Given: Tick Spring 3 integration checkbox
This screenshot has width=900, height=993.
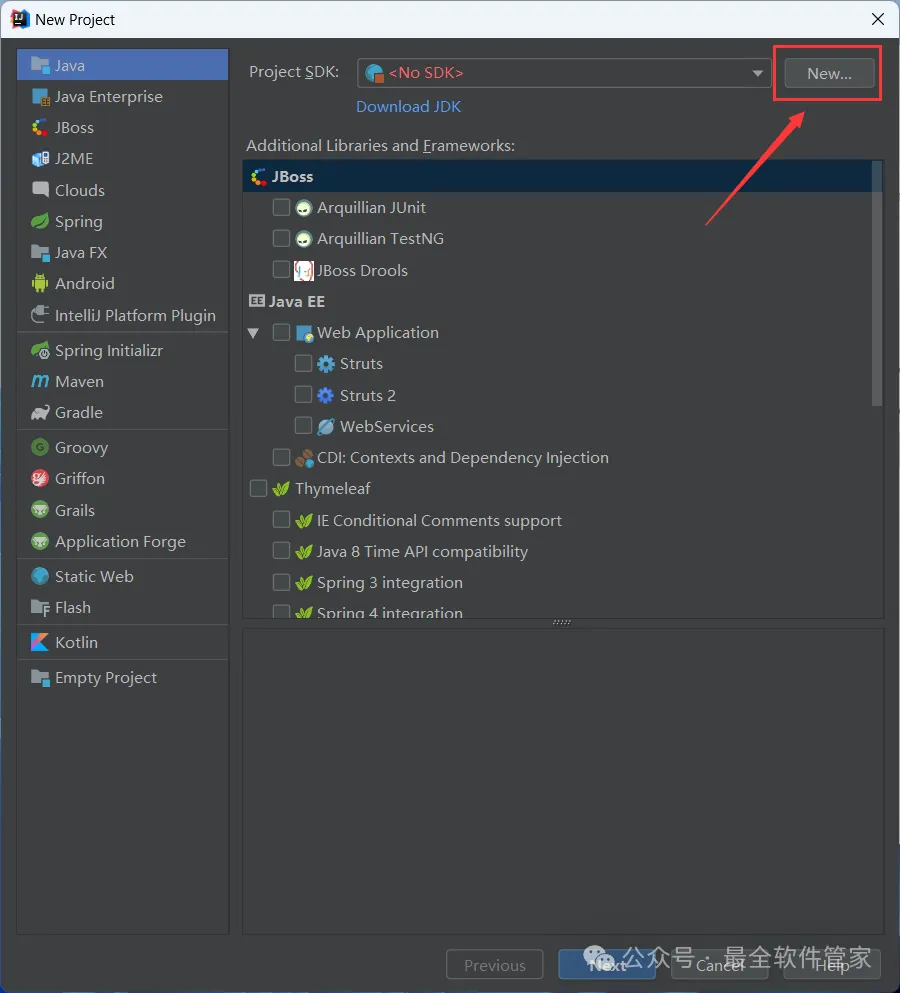Looking at the screenshot, I should pos(281,582).
